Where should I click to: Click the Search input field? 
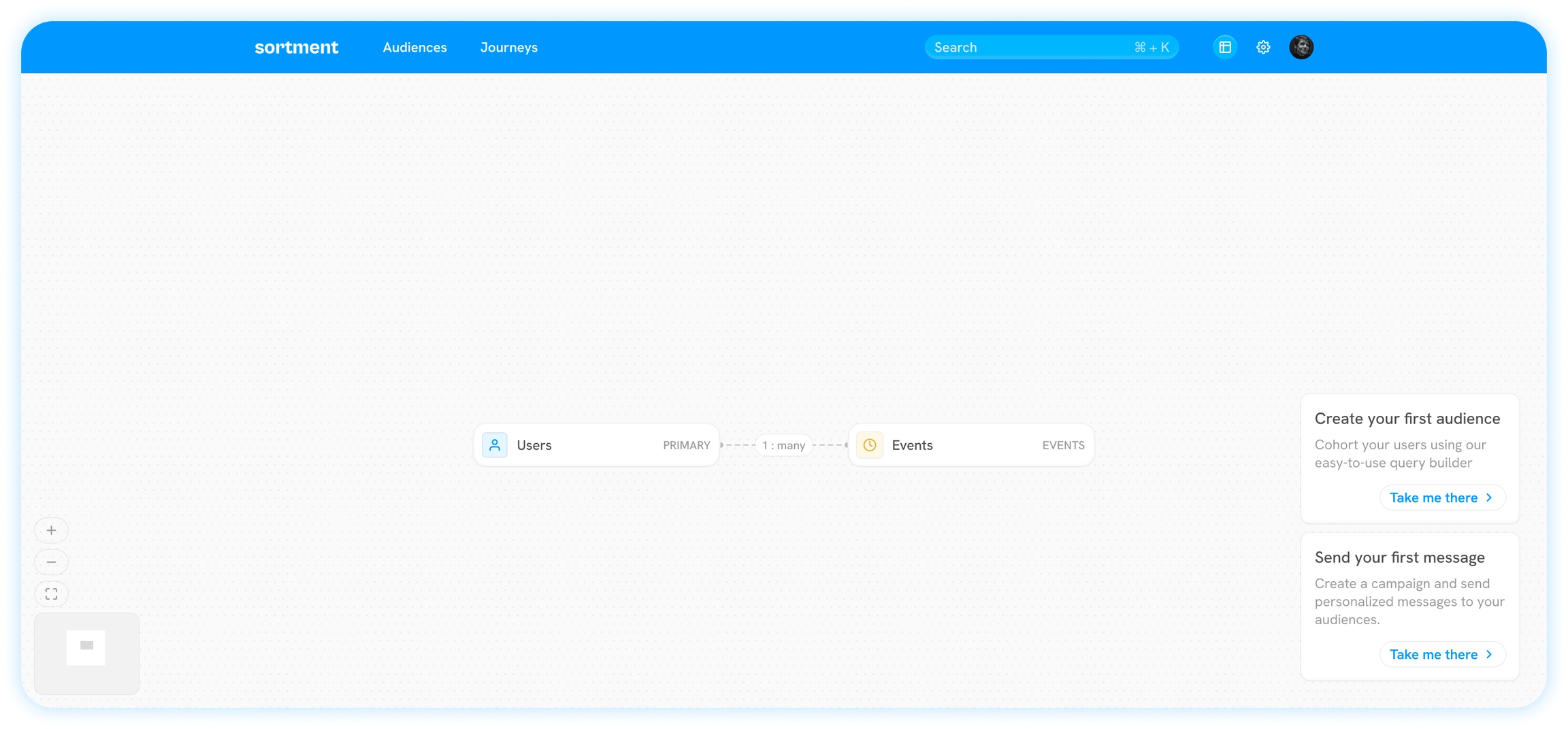click(x=1028, y=47)
